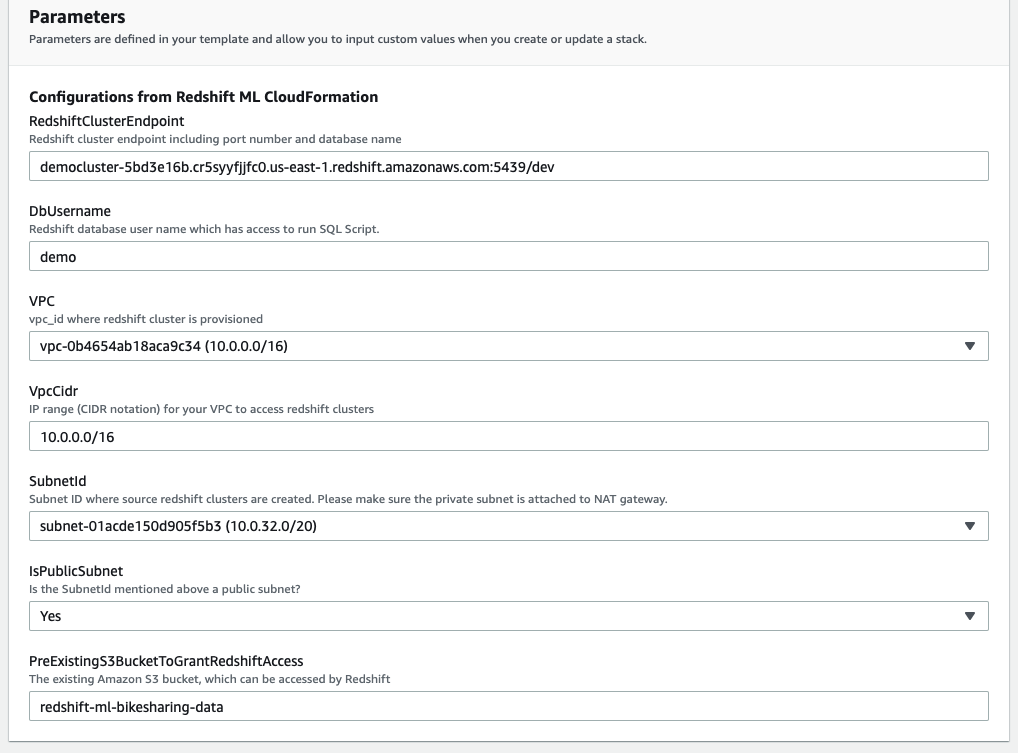The height and width of the screenshot is (753, 1018).
Task: Click description 'Redshift database user name' text
Action: click(204, 229)
